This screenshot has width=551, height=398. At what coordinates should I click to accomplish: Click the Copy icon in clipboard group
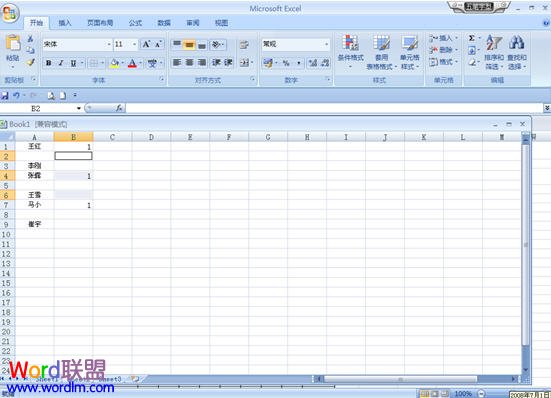[x=31, y=50]
